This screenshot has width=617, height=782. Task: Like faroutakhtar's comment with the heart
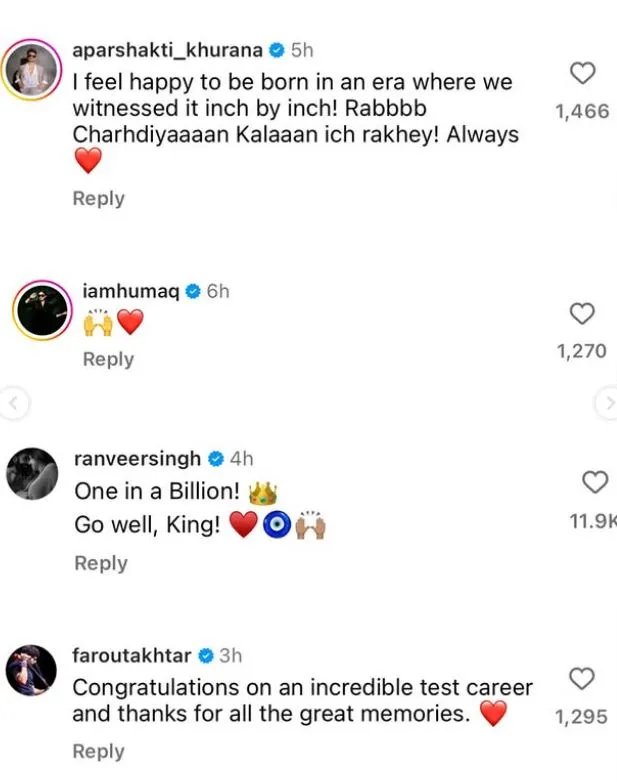pos(581,680)
